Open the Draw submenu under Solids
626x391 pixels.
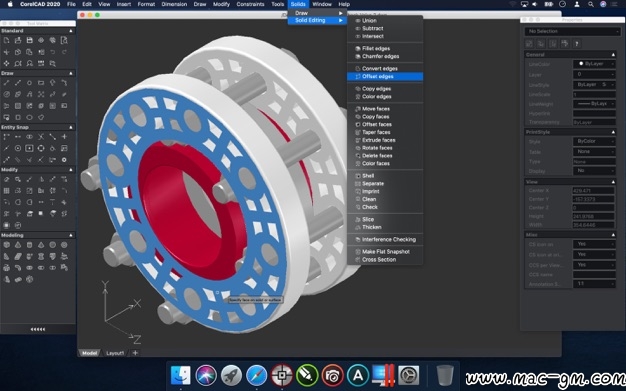click(x=317, y=13)
